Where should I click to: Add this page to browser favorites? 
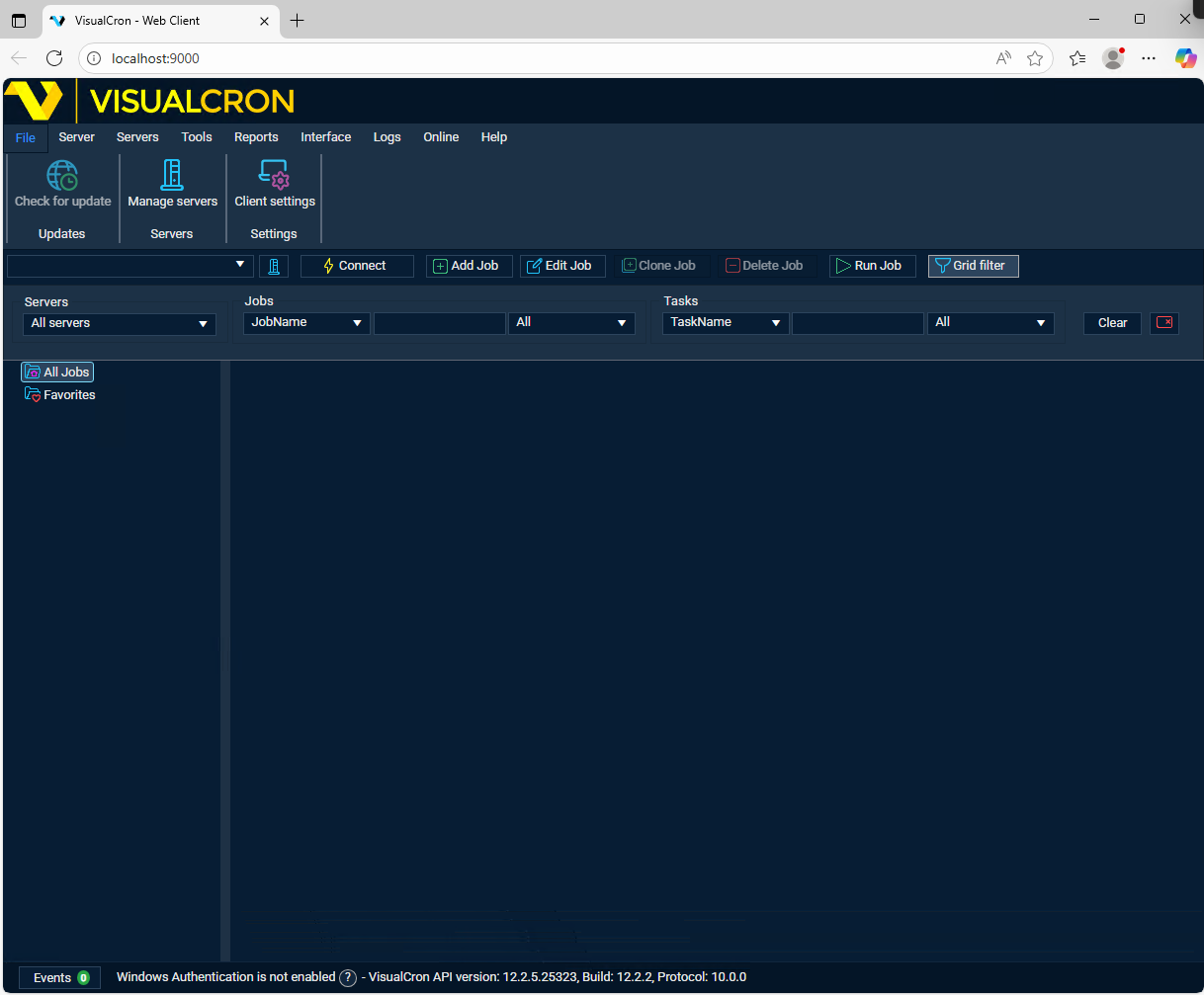(x=1035, y=58)
